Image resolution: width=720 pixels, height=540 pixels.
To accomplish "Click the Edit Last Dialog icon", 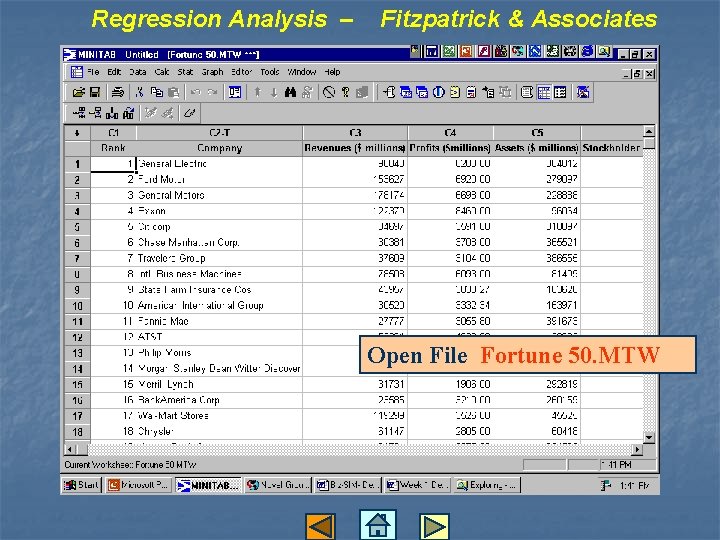I will pyautogui.click(x=235, y=92).
